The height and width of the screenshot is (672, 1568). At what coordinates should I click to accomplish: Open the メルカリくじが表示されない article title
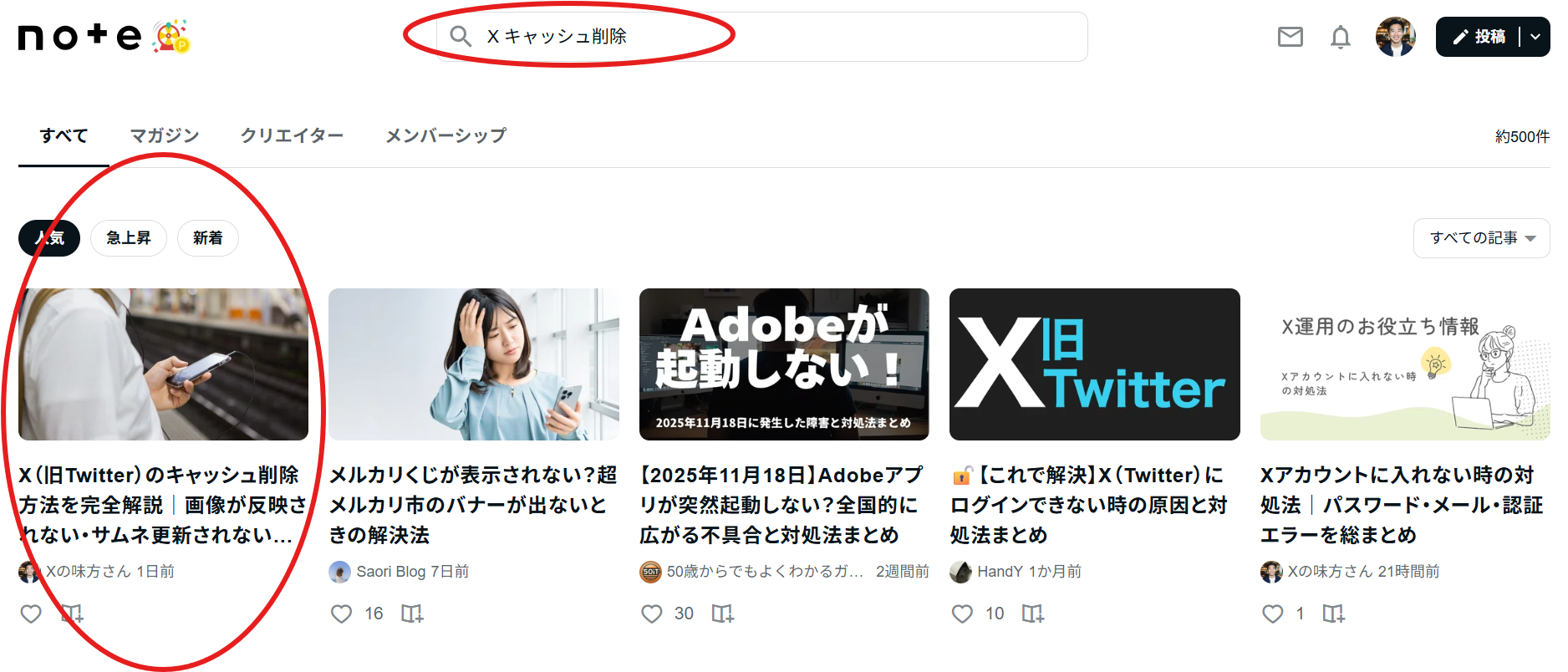click(x=473, y=505)
